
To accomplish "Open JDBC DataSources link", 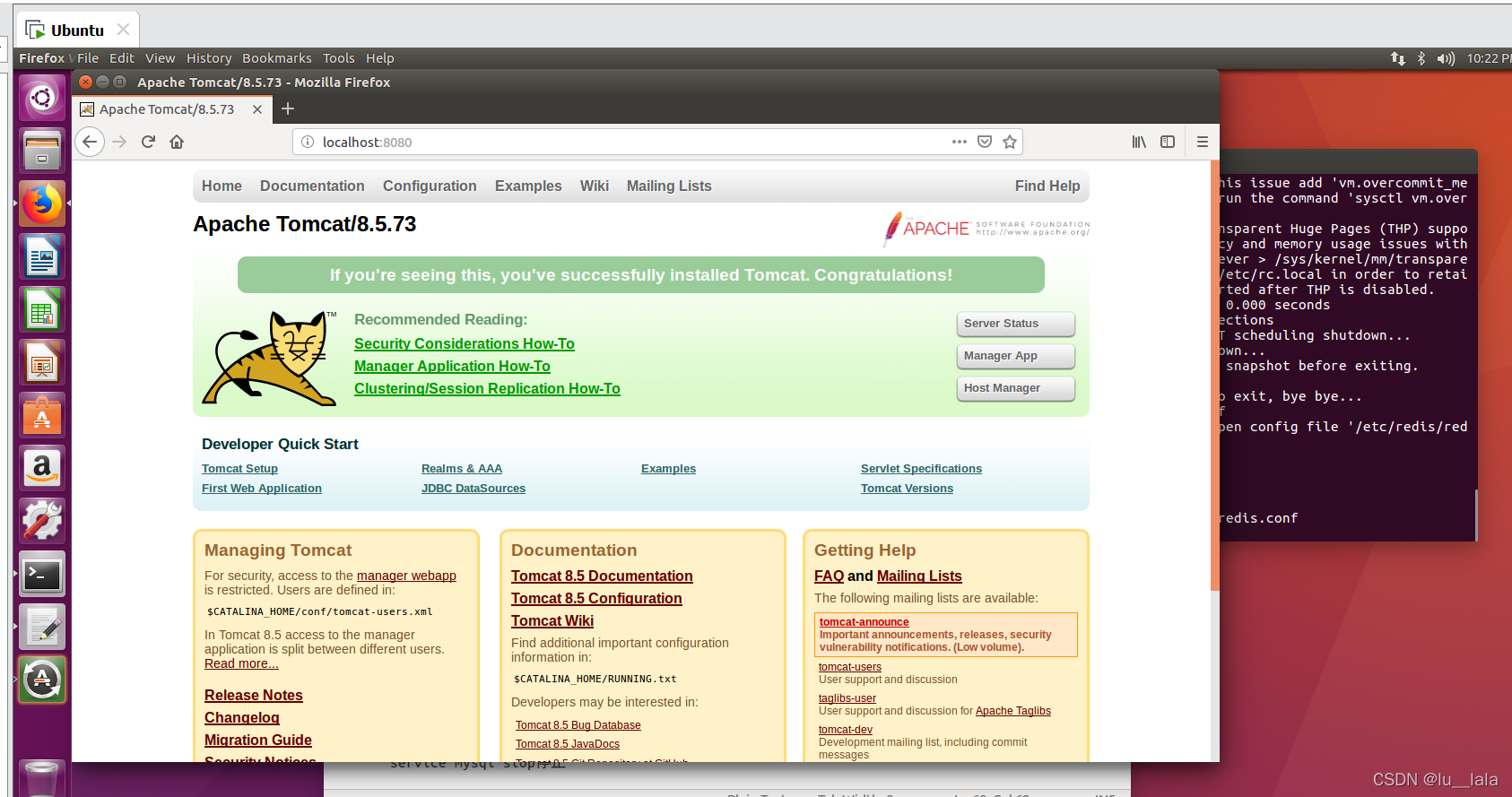I will 474,489.
